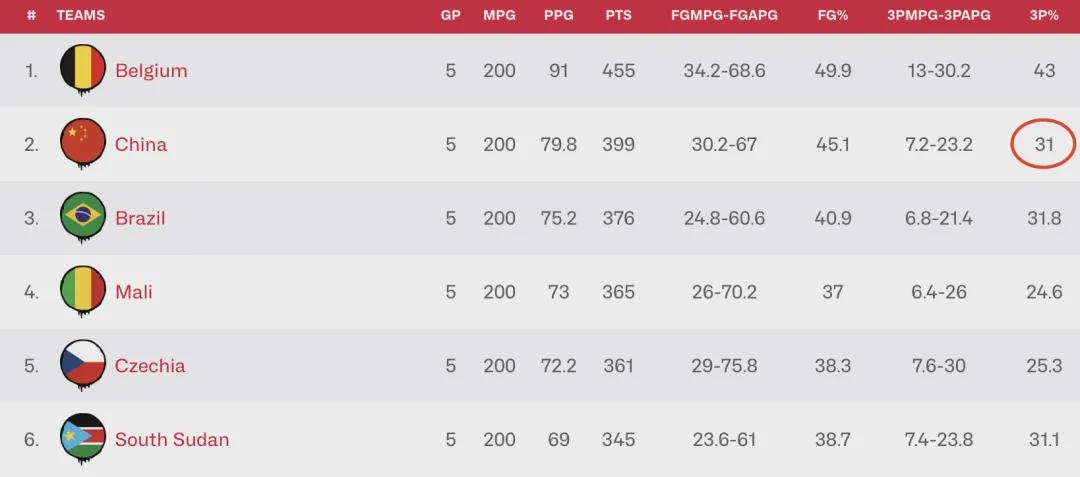Open the Czechia team link
The width and height of the screenshot is (1080, 477).
[150, 366]
